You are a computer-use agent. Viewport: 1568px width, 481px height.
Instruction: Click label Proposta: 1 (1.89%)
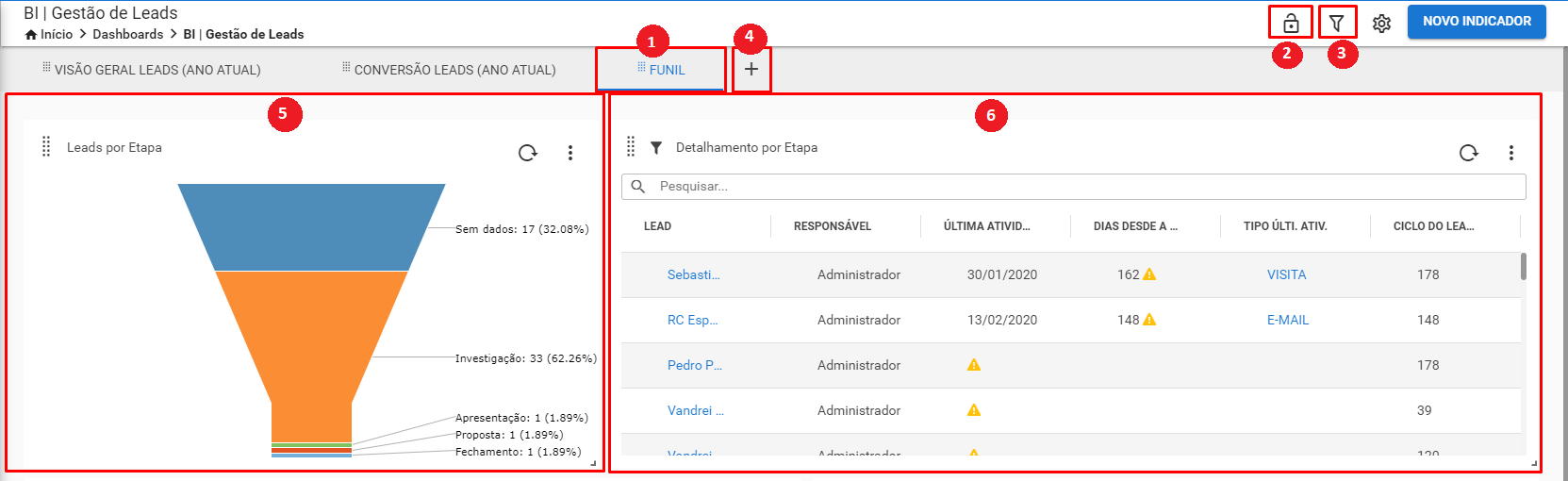pyautogui.click(x=509, y=435)
